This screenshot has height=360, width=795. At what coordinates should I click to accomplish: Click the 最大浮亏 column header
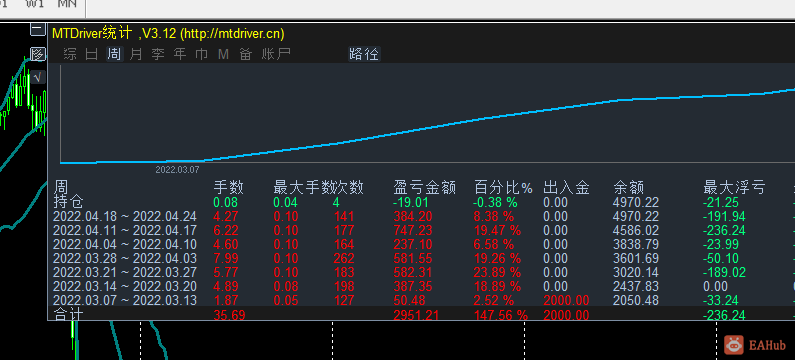coord(734,188)
